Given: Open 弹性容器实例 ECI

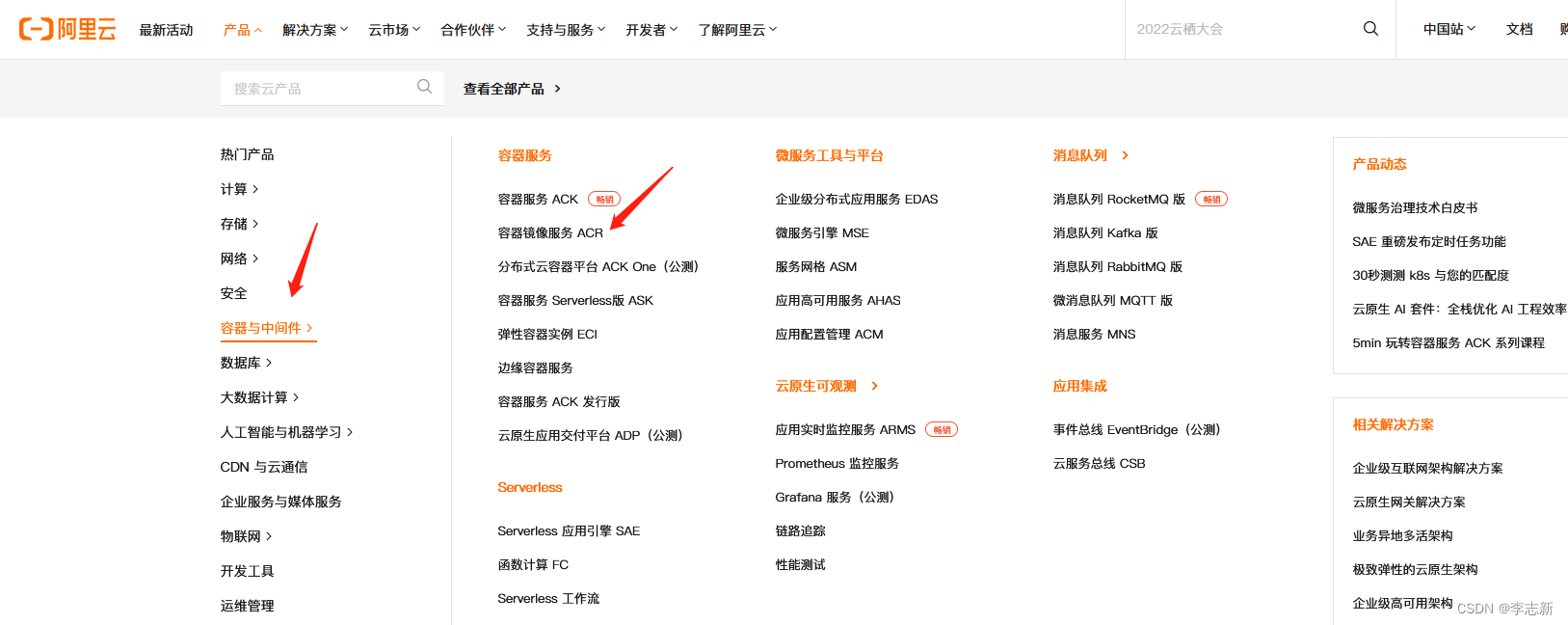Looking at the screenshot, I should pos(547,335).
